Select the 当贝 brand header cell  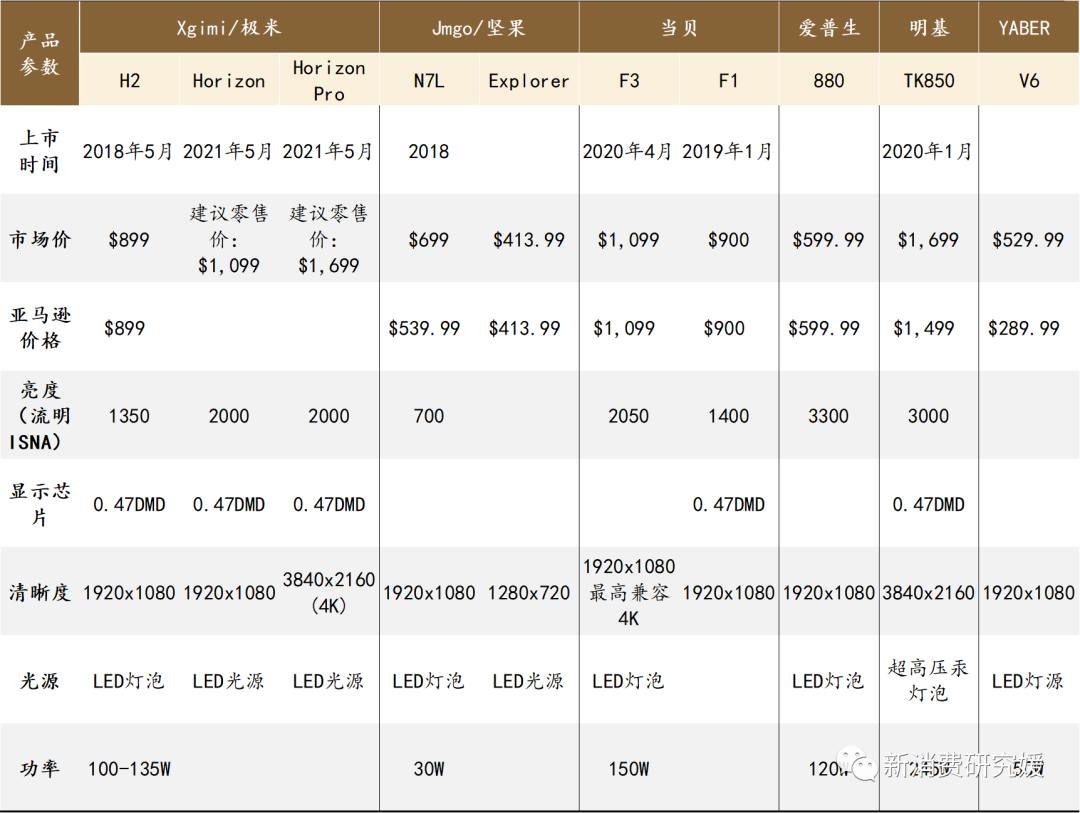pos(679,28)
